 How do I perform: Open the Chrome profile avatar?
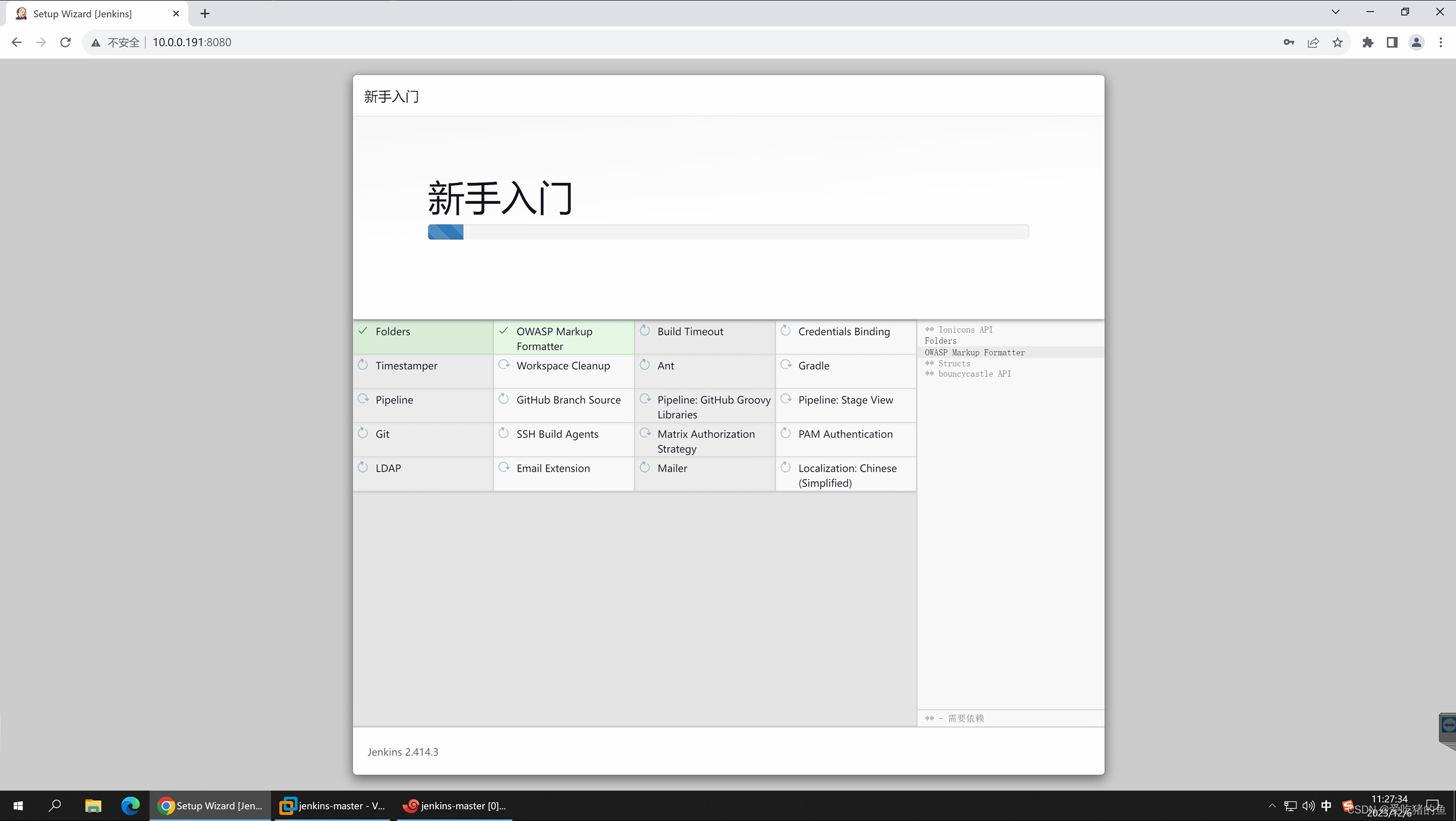1416,42
